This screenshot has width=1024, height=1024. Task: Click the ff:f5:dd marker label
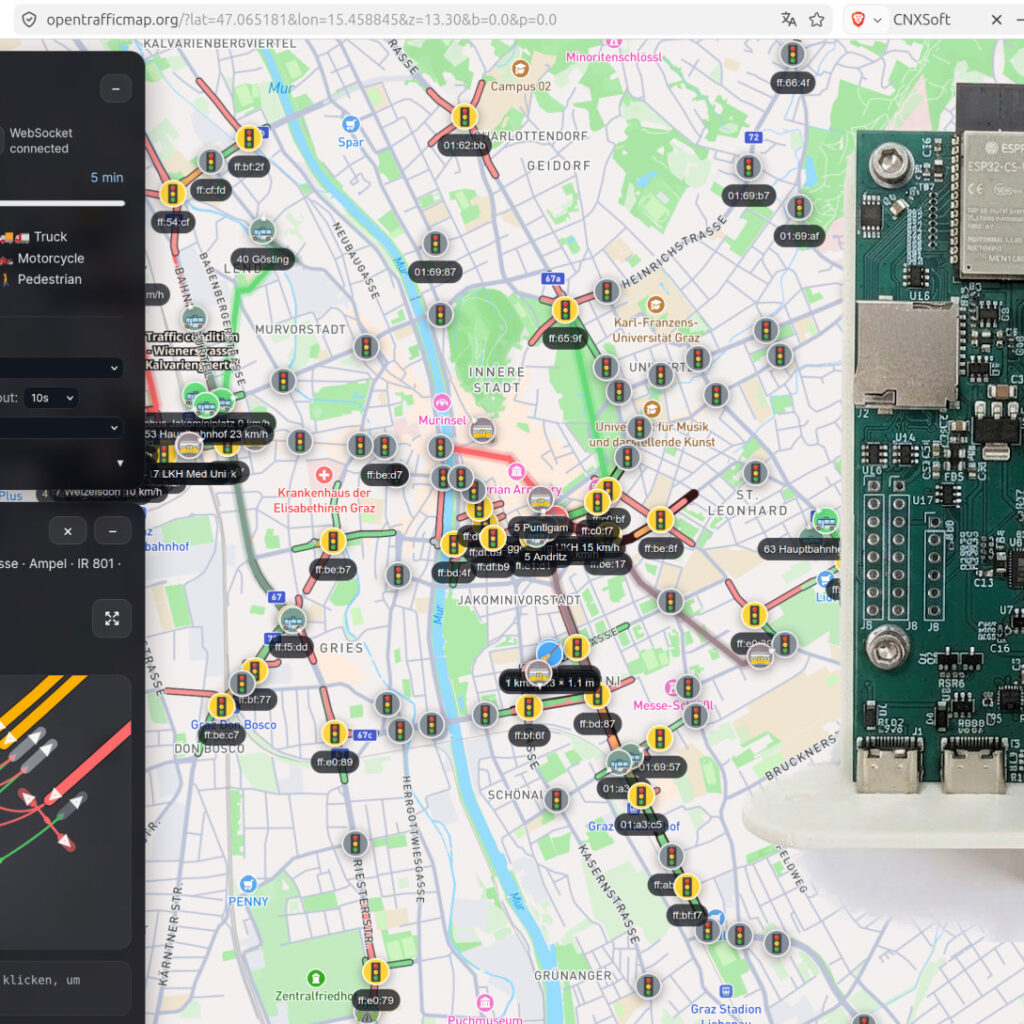coord(291,647)
